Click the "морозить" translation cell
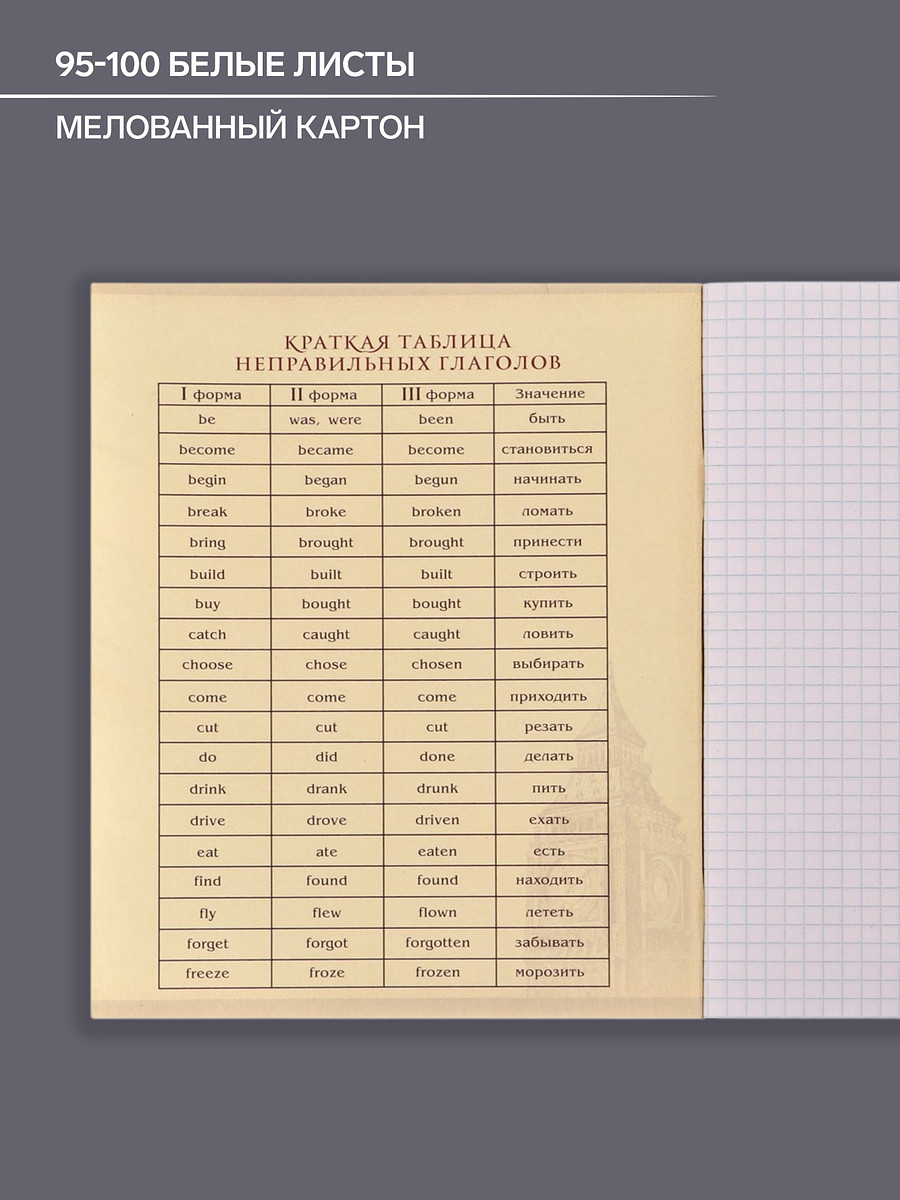 549,972
